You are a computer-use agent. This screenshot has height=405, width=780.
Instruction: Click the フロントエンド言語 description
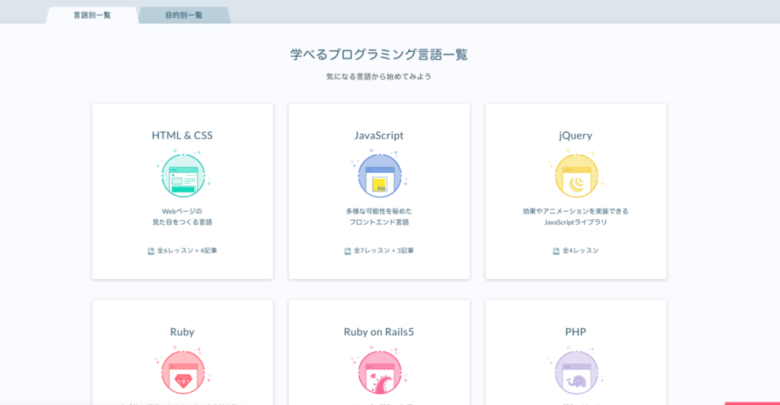[379, 222]
